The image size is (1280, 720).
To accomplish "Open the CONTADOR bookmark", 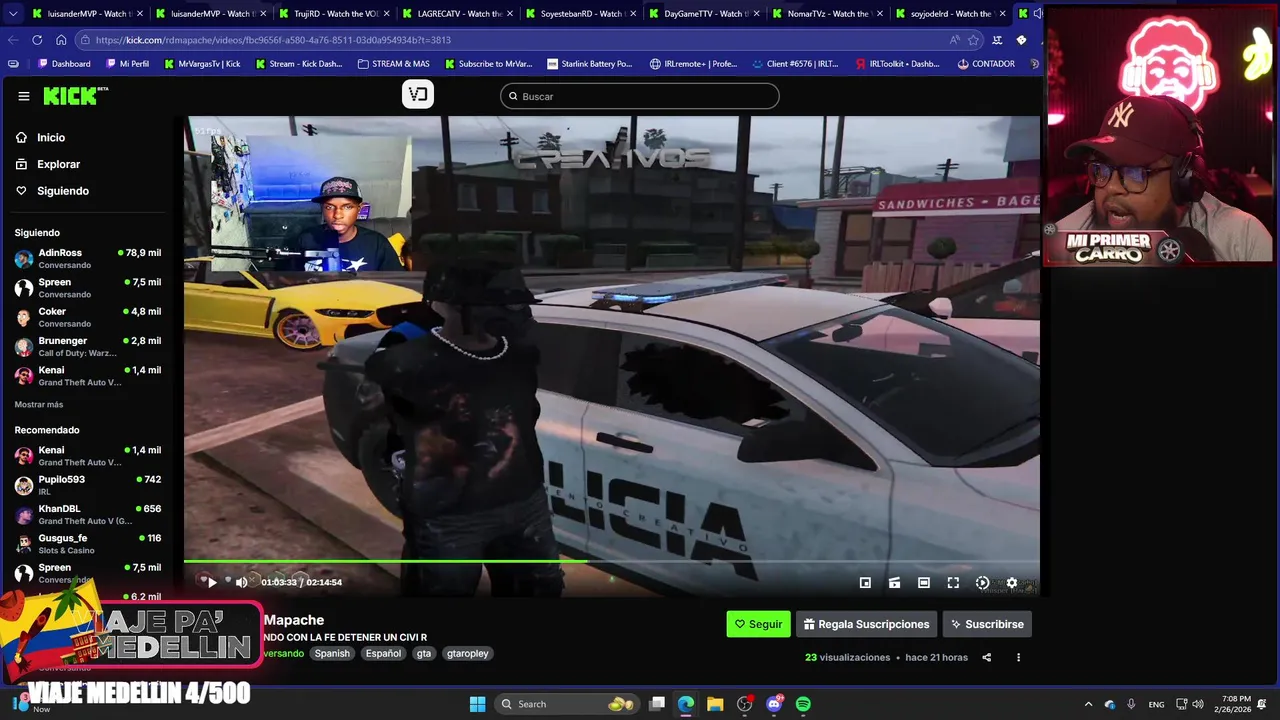I will (x=986, y=64).
